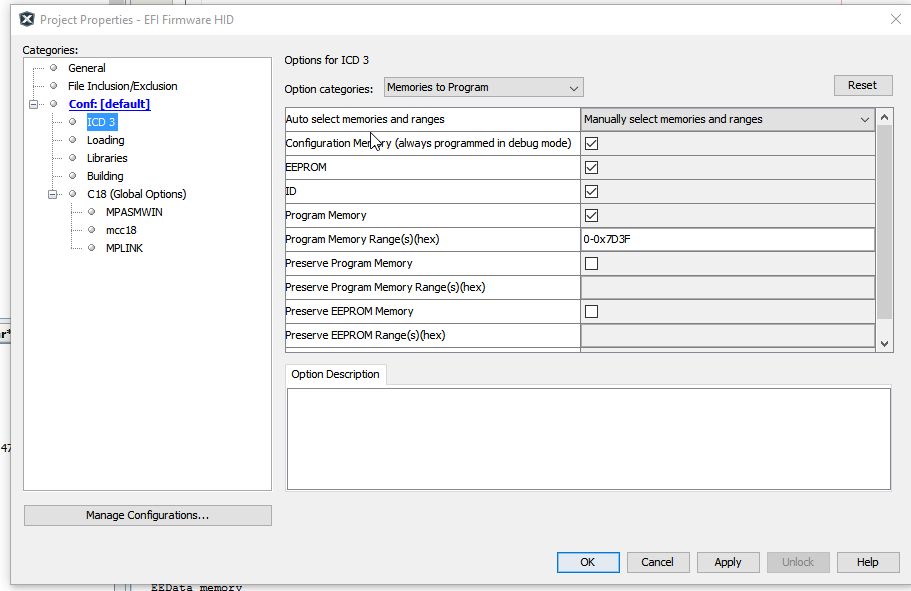Click the Auto select memories and ranges label
911x591 pixels.
[x=365, y=119]
